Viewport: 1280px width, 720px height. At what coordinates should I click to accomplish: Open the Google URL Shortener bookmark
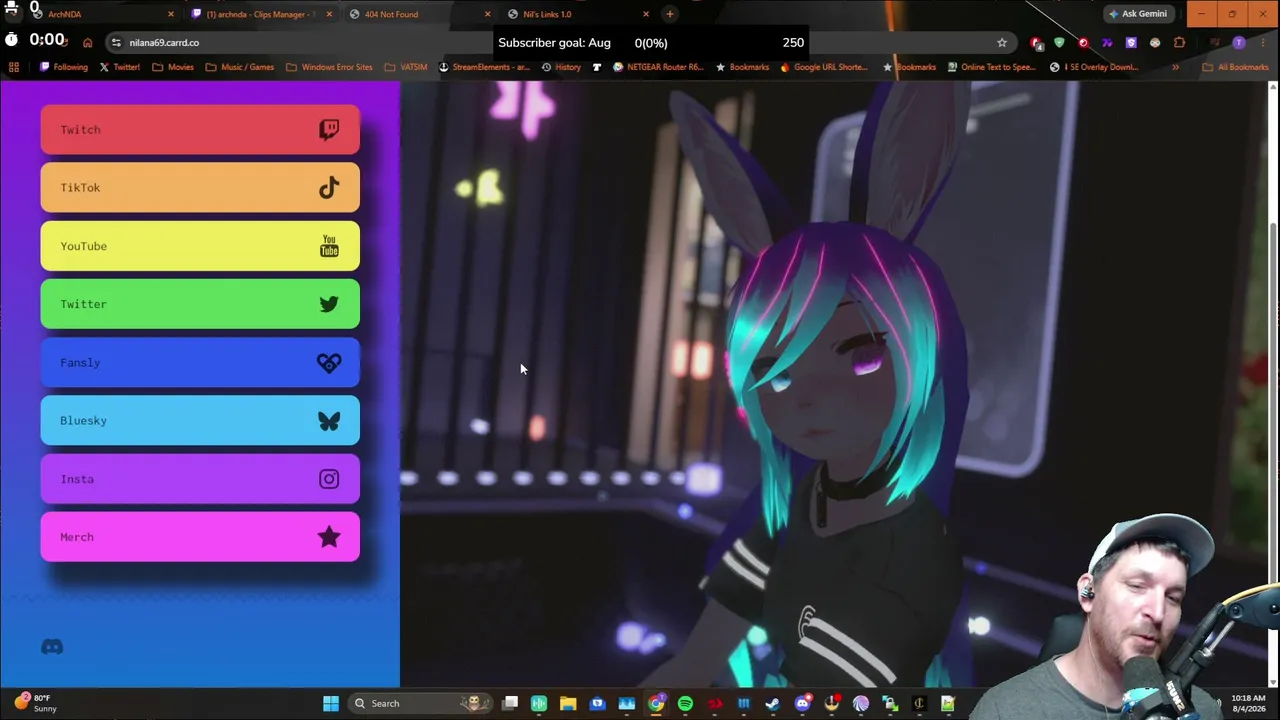click(825, 67)
